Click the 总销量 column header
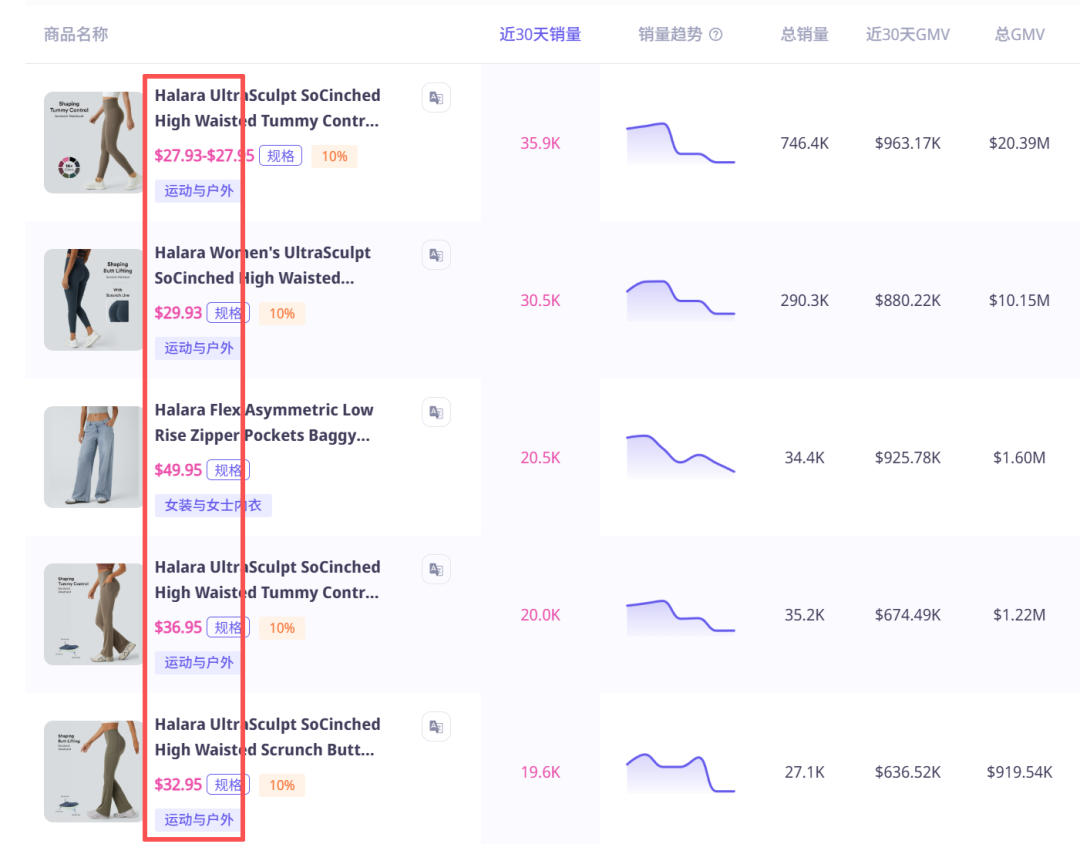 (x=804, y=35)
